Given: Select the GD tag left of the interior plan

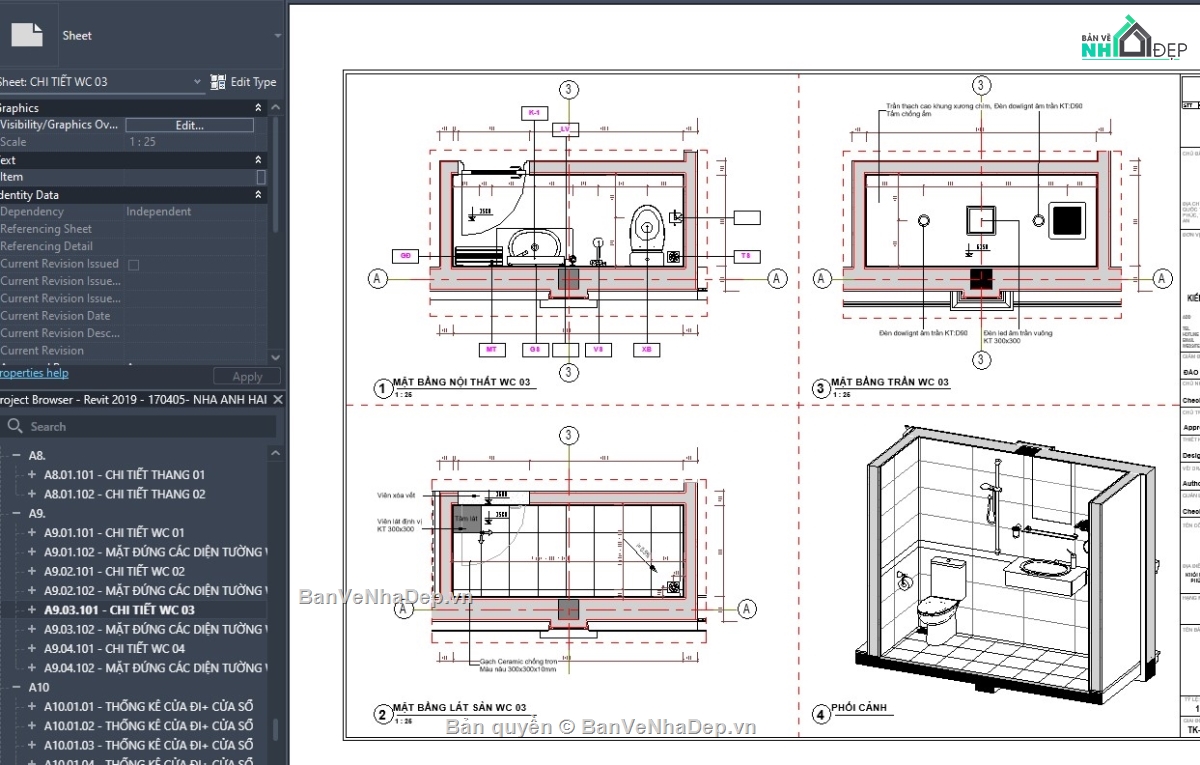Looking at the screenshot, I should pos(405,256).
